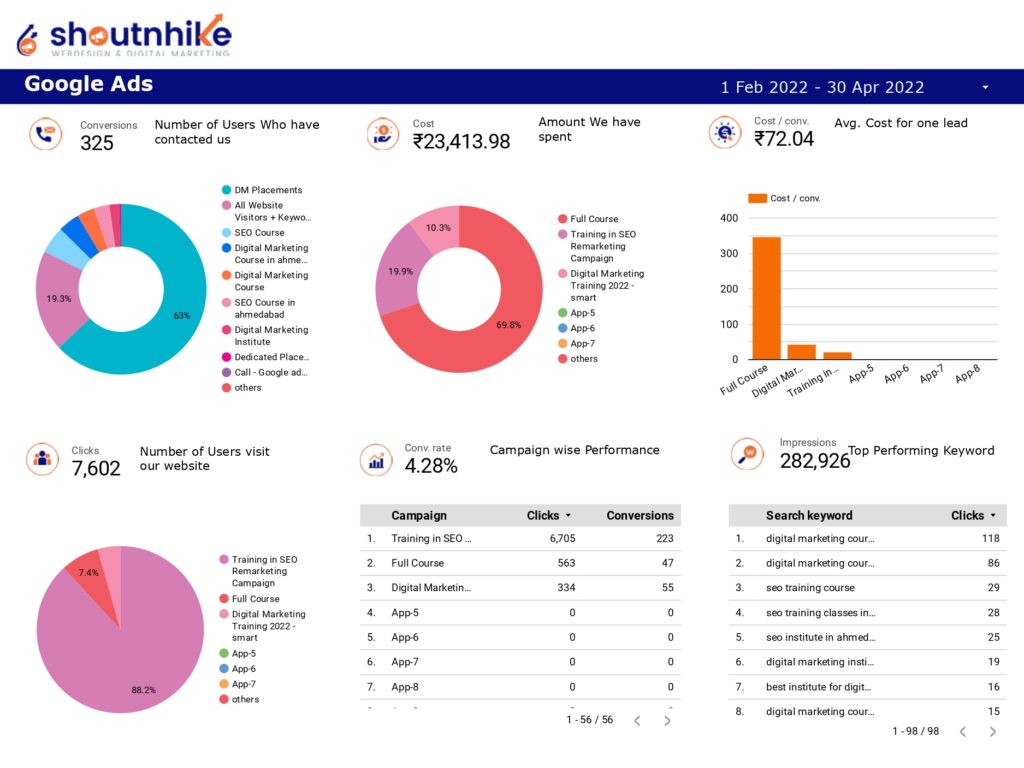Select App-7 row in Campaign table

[x=520, y=662]
